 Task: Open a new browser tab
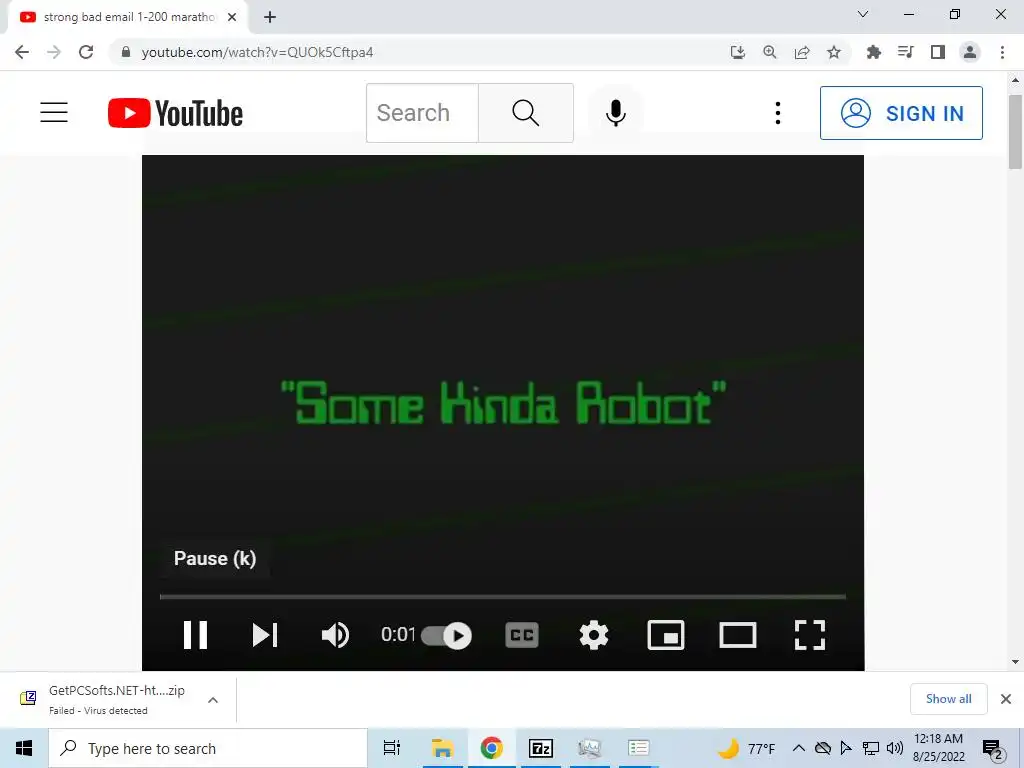270,17
